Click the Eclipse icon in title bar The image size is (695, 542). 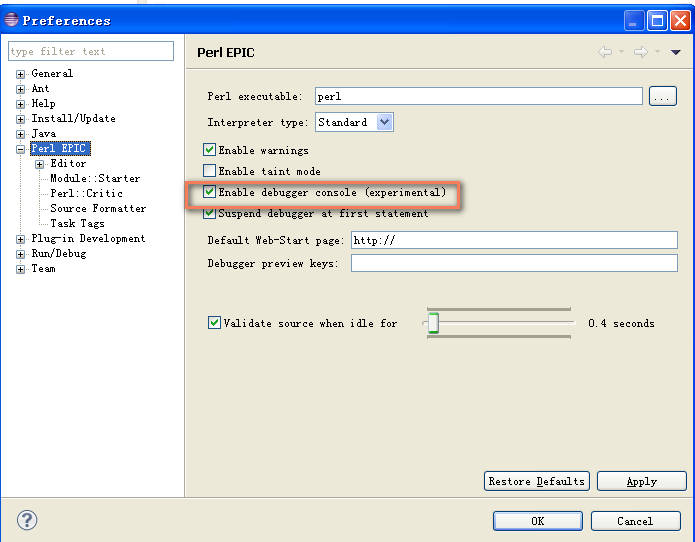coord(12,19)
